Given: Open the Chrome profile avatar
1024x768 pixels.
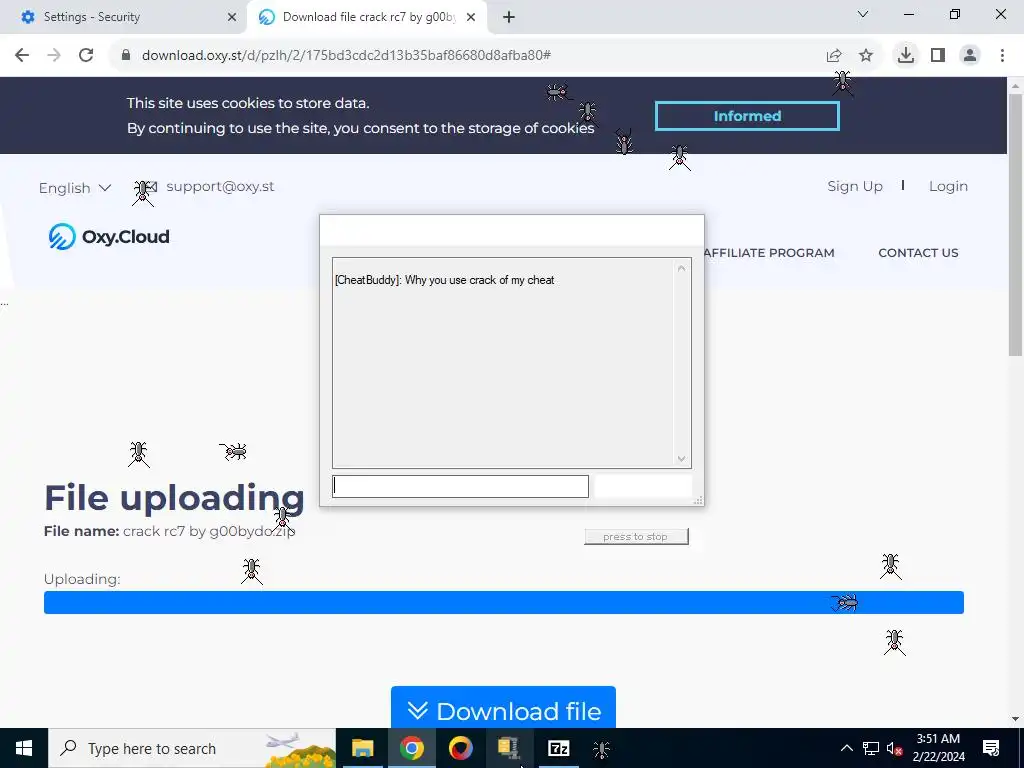Looking at the screenshot, I should (x=970, y=56).
